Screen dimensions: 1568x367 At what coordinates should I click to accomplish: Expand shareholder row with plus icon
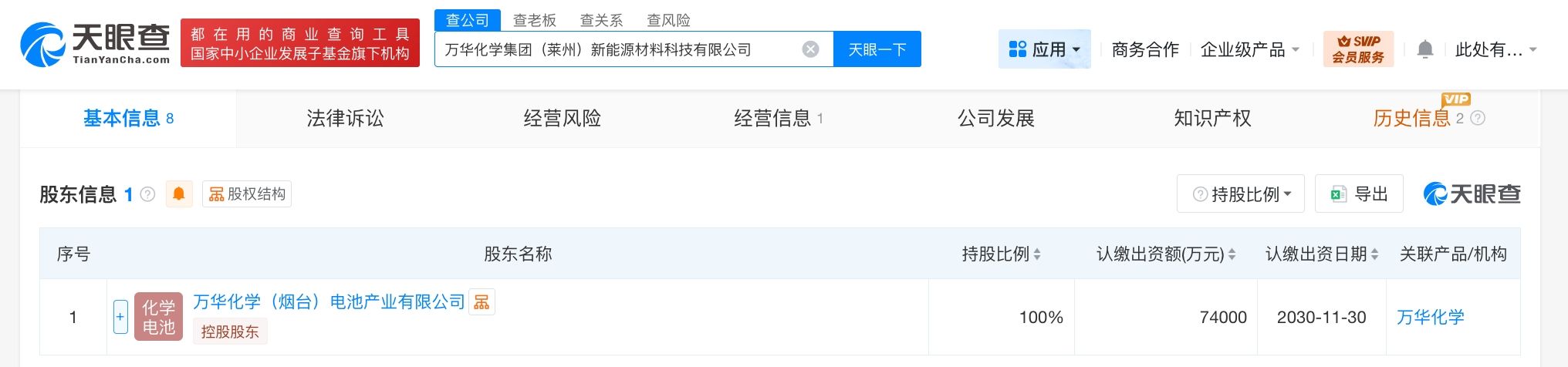point(120,317)
